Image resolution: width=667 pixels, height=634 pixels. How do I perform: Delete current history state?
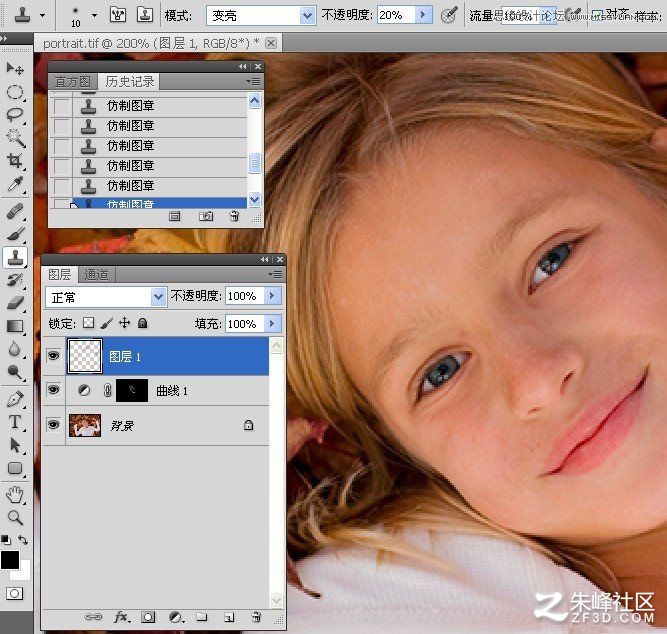(x=234, y=217)
